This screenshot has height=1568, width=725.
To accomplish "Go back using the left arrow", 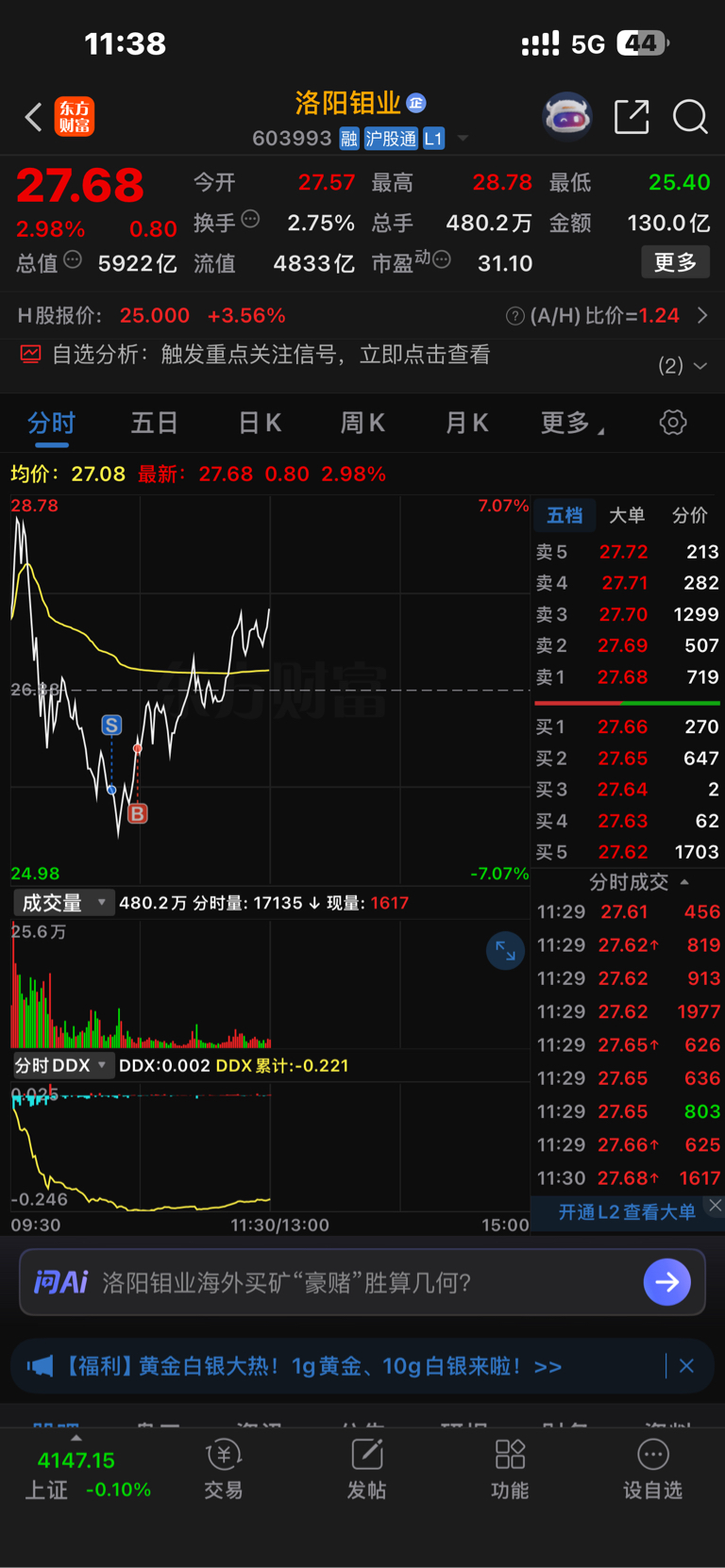I will tap(34, 117).
